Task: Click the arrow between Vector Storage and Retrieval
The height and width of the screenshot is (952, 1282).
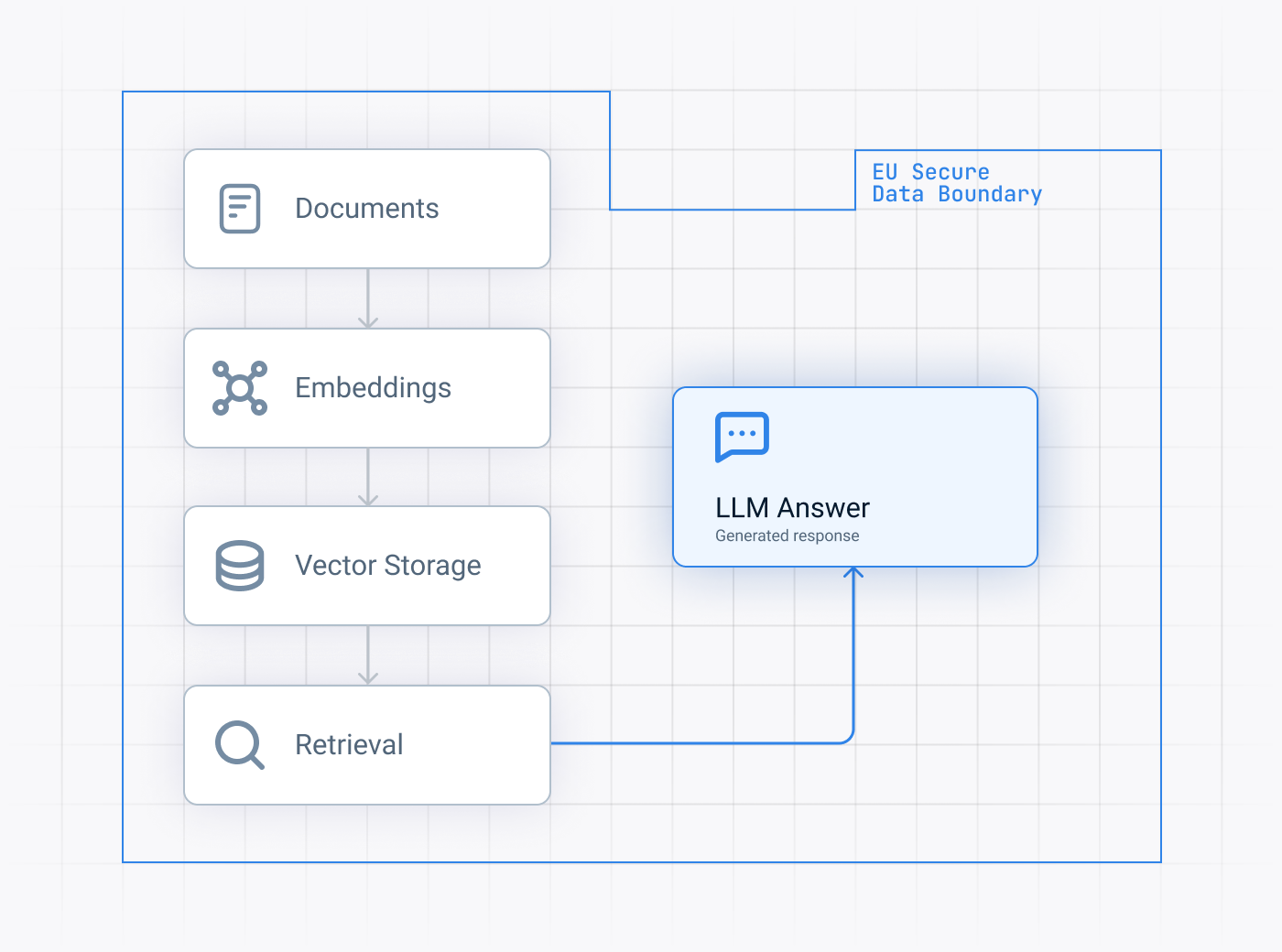Action: pyautogui.click(x=369, y=654)
